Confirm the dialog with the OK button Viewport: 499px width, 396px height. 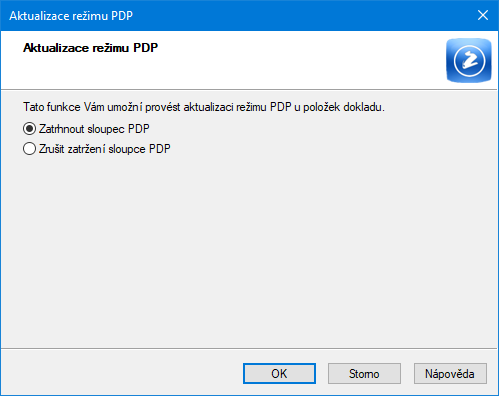[279, 373]
